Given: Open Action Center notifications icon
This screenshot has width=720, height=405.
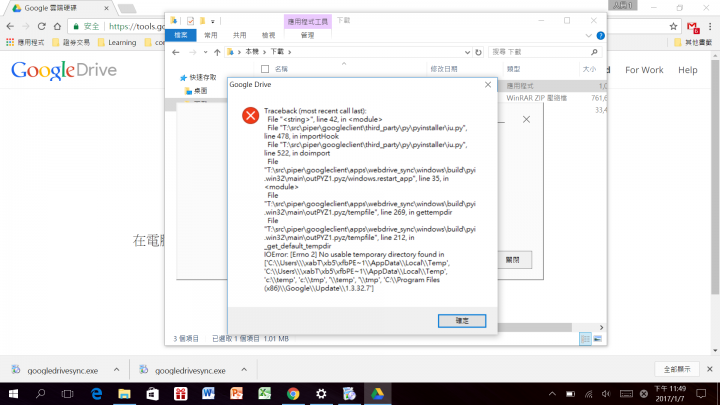Looking at the screenshot, I should point(701,394).
